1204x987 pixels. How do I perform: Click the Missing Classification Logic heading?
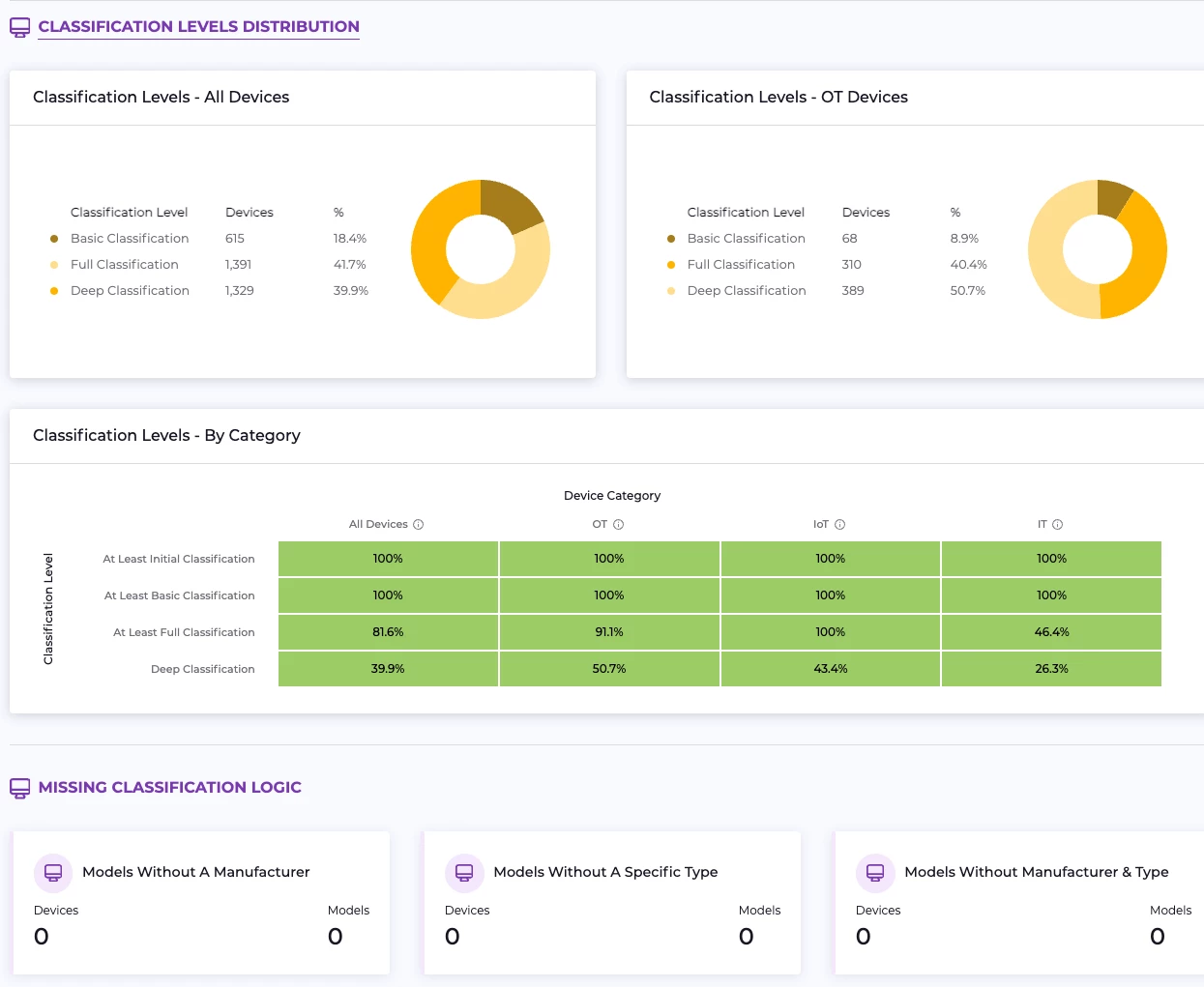(169, 788)
